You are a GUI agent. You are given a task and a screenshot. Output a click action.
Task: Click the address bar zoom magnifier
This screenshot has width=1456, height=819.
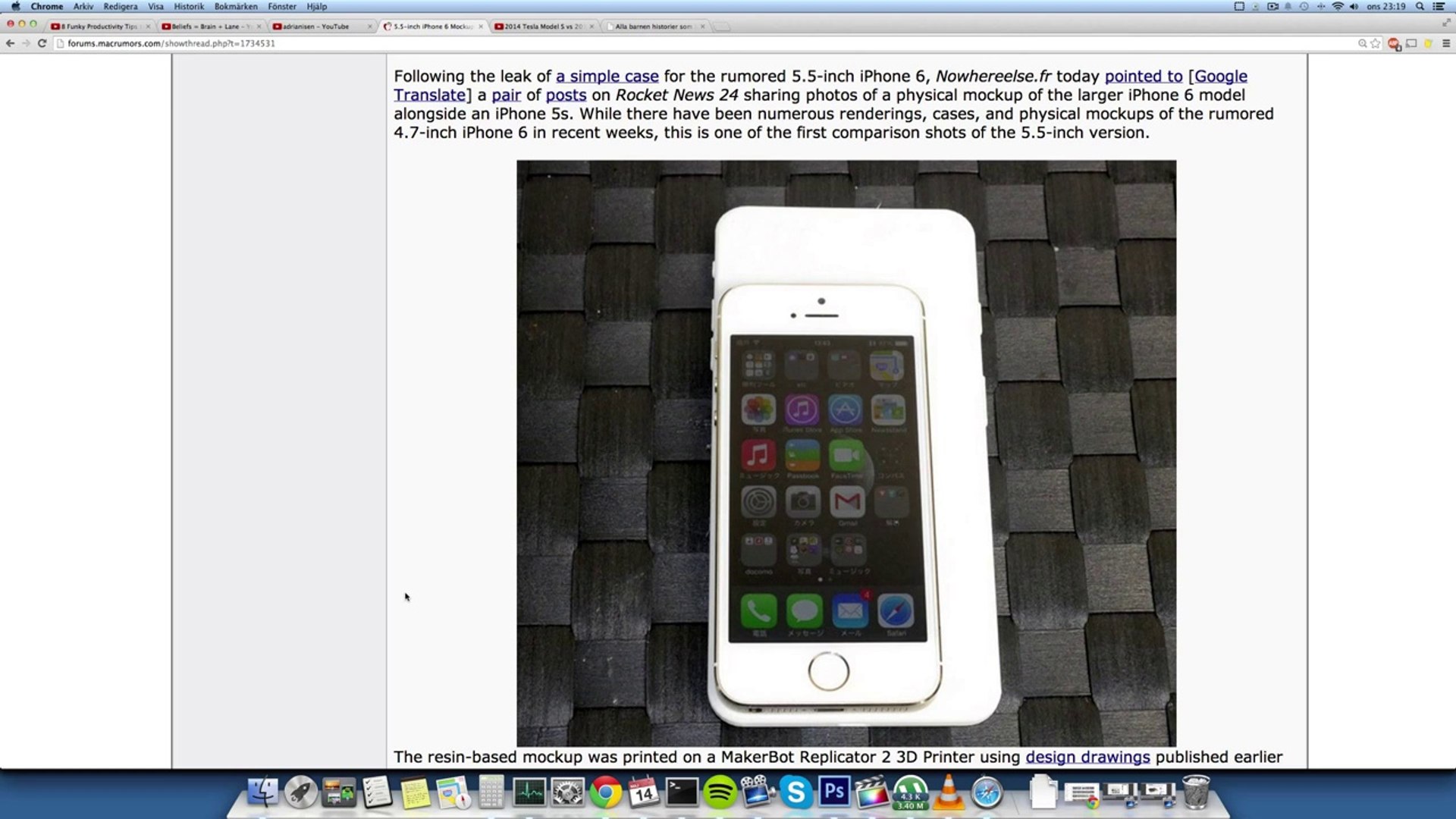coord(1362,43)
